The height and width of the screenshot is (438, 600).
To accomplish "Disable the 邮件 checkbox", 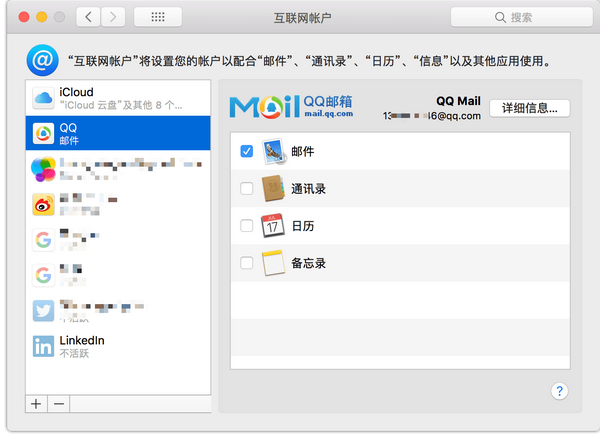I will (247, 151).
